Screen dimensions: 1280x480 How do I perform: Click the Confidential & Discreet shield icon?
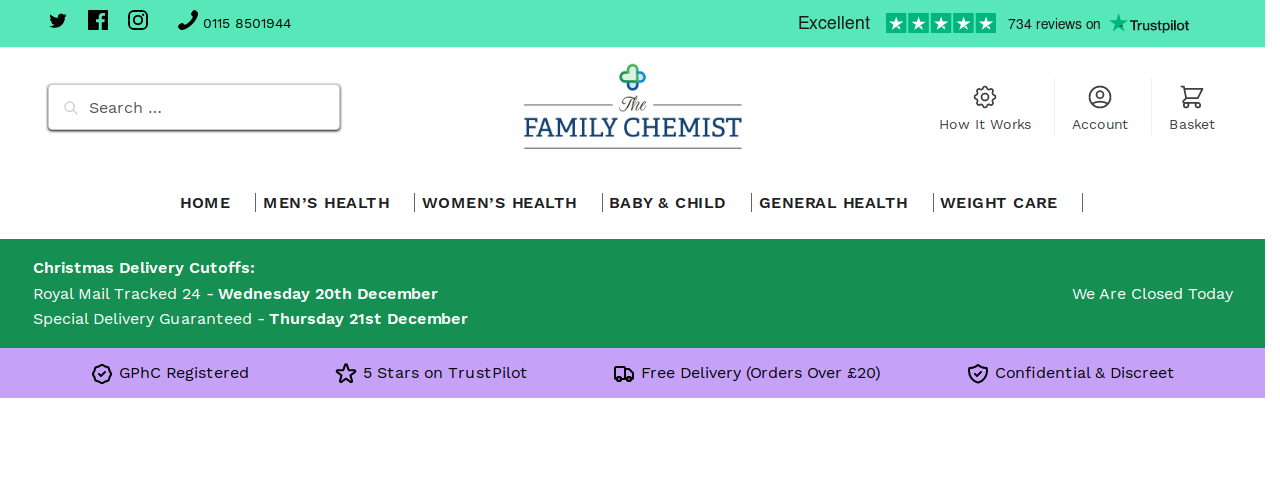(978, 374)
